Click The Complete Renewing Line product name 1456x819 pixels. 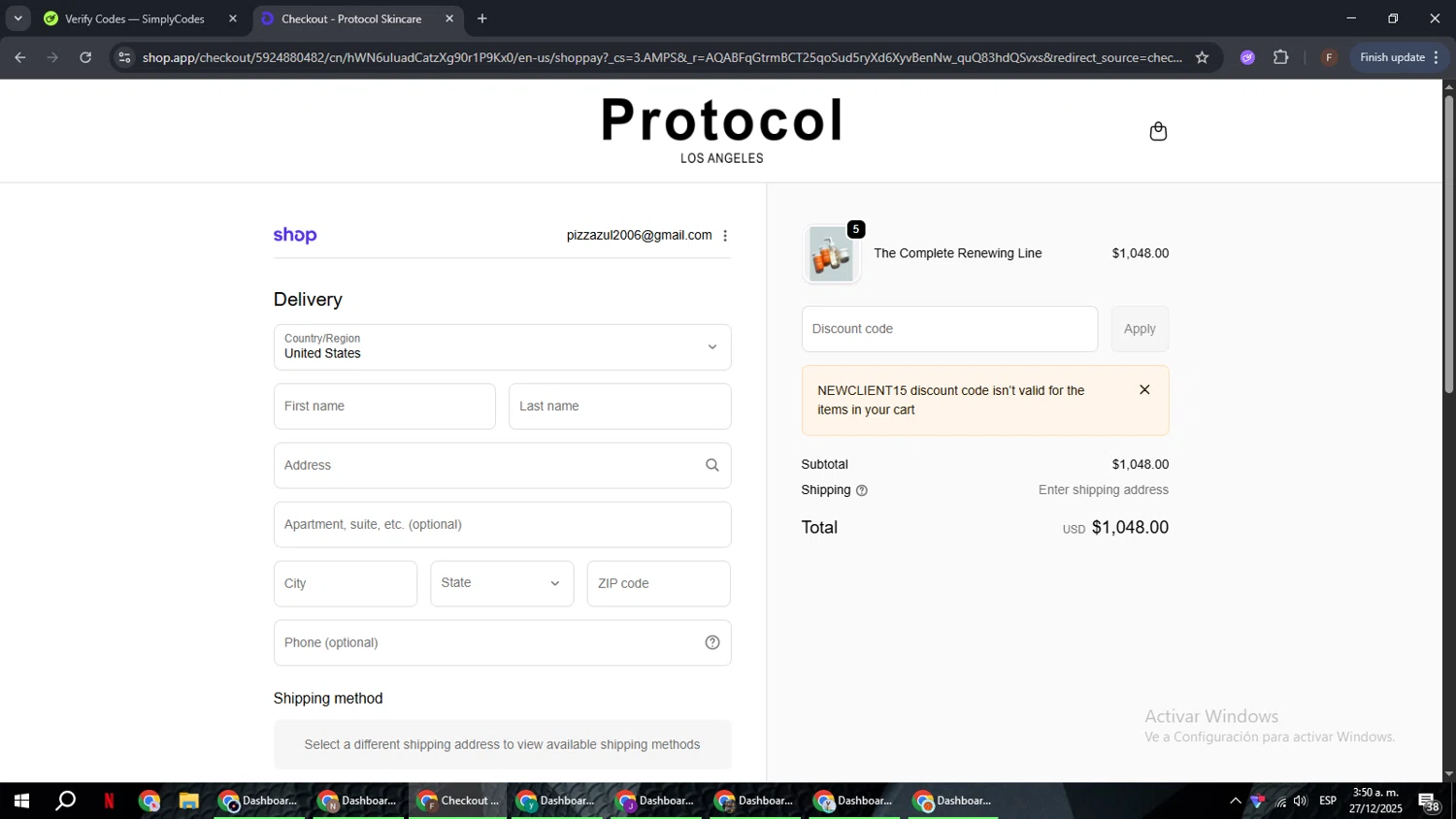[958, 253]
